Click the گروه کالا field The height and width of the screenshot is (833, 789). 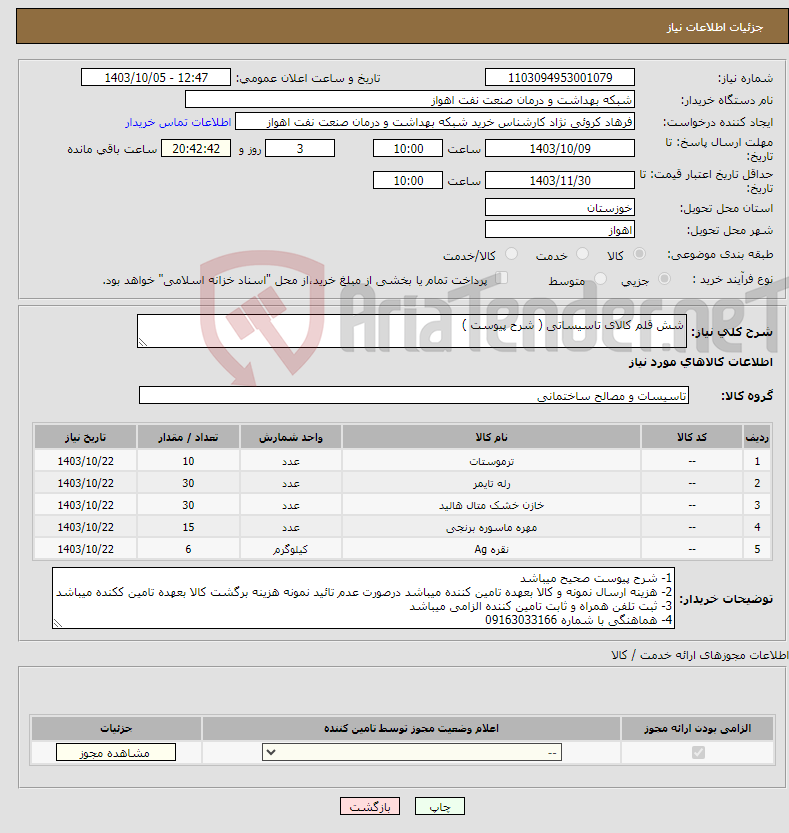tap(414, 396)
